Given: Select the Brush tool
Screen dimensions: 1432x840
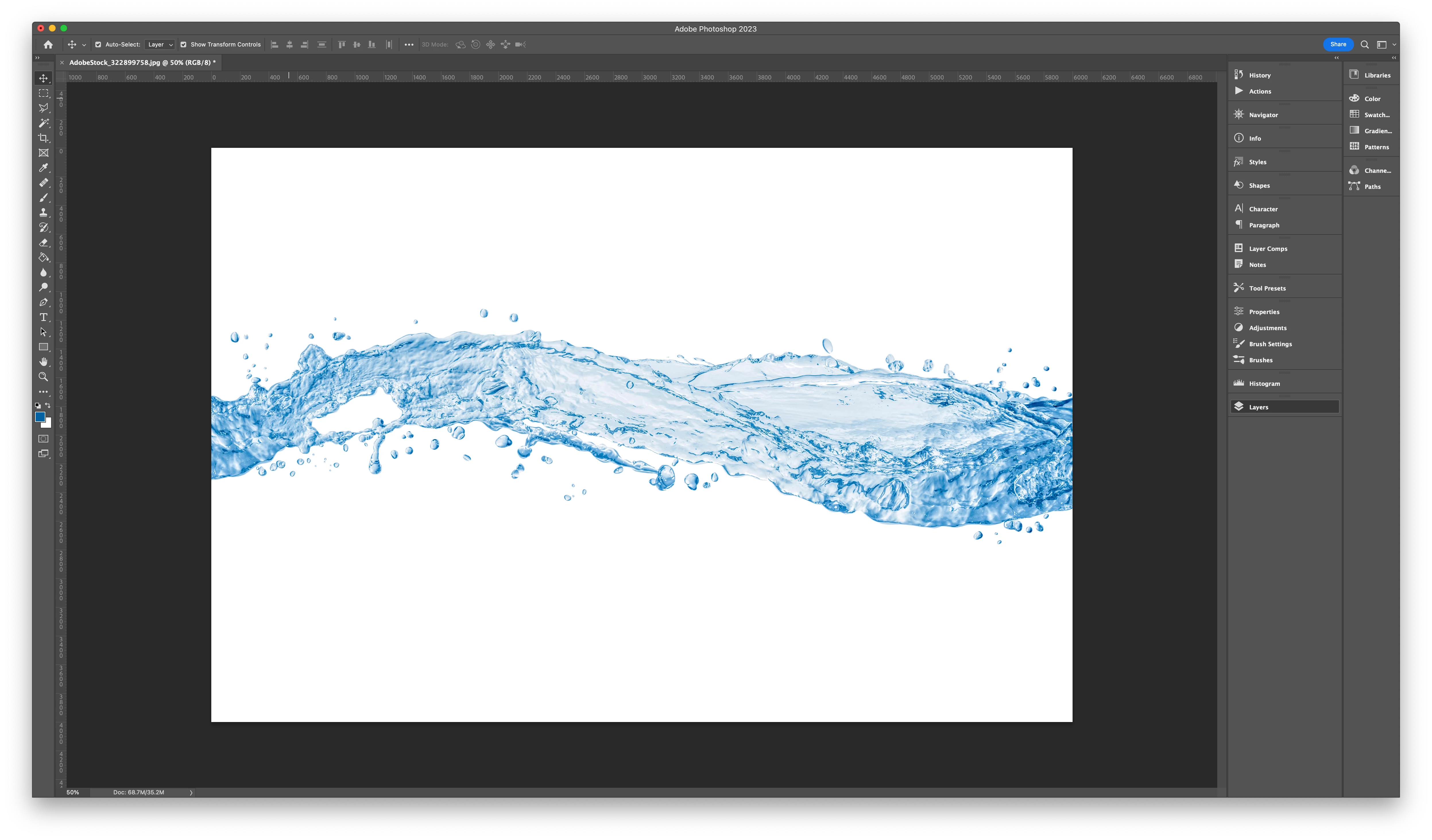Looking at the screenshot, I should (43, 198).
